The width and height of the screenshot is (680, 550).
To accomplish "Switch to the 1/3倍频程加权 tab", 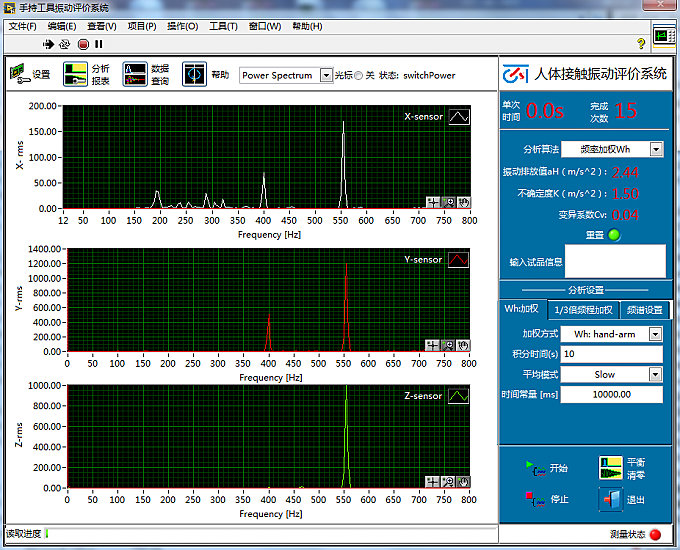I will pyautogui.click(x=584, y=310).
